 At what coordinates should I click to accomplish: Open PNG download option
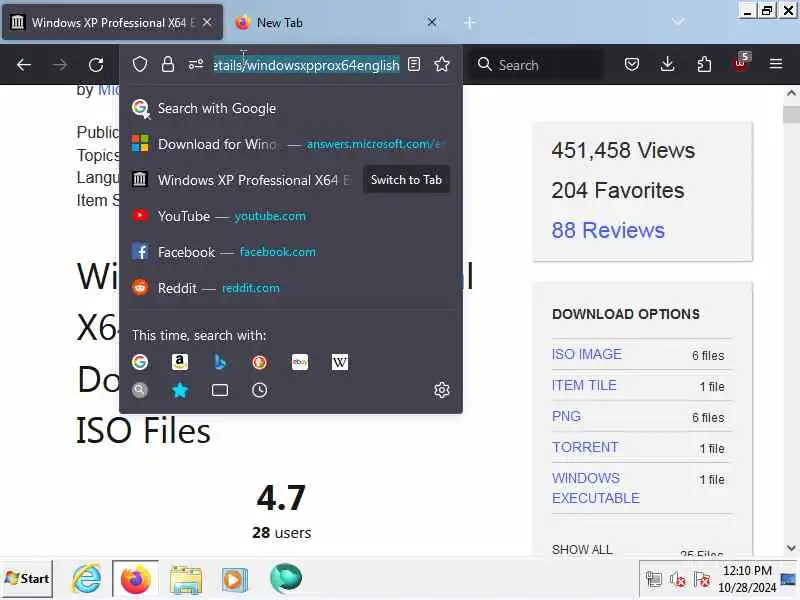(x=566, y=416)
